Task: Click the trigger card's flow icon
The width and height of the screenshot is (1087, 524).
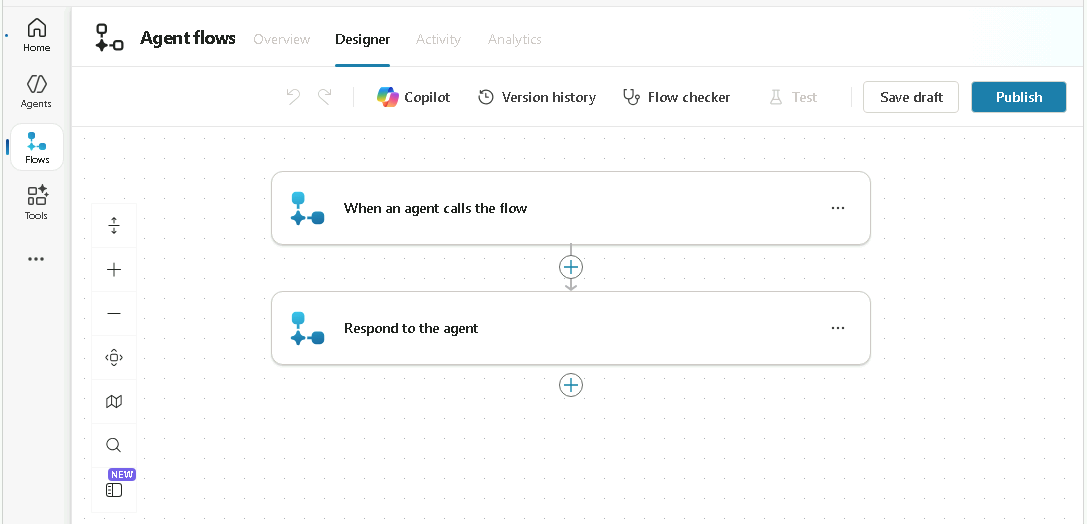Action: point(307,208)
